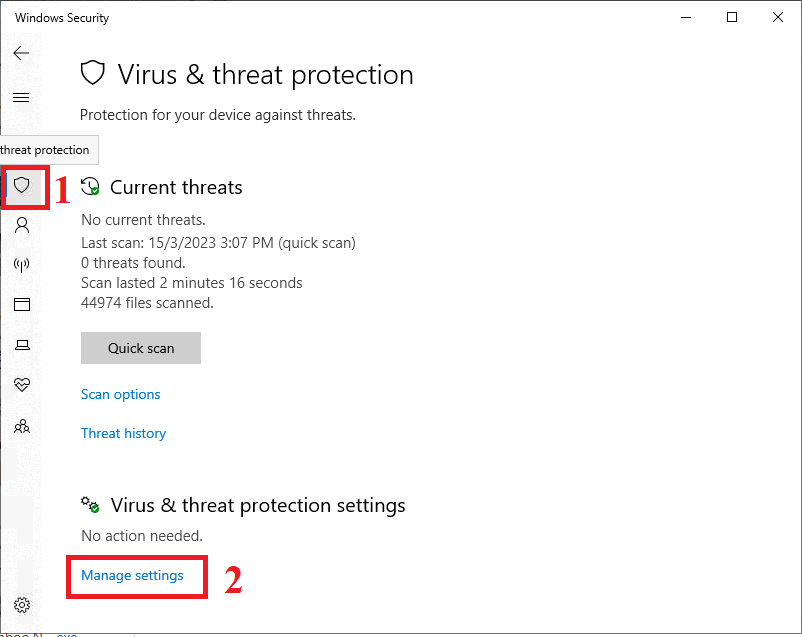
Task: Maximize the Windows Security window
Action: coord(732,17)
